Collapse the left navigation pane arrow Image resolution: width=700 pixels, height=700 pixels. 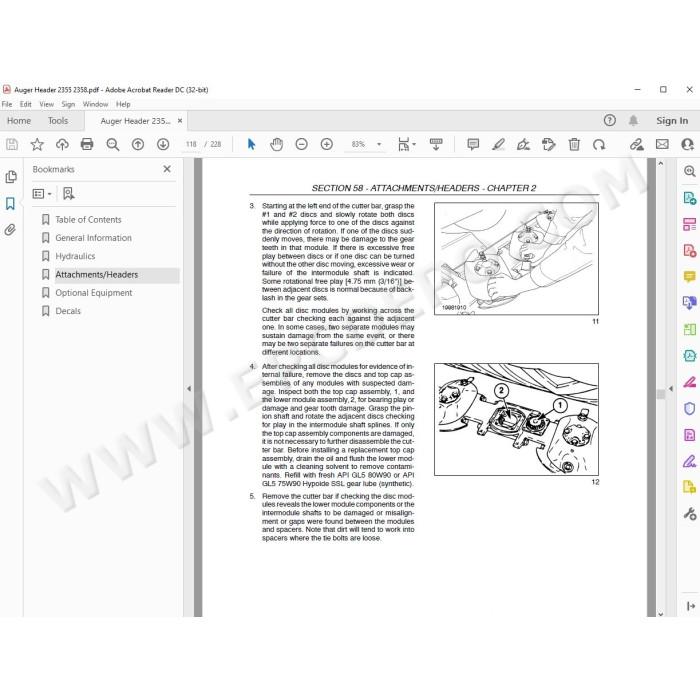coord(189,389)
